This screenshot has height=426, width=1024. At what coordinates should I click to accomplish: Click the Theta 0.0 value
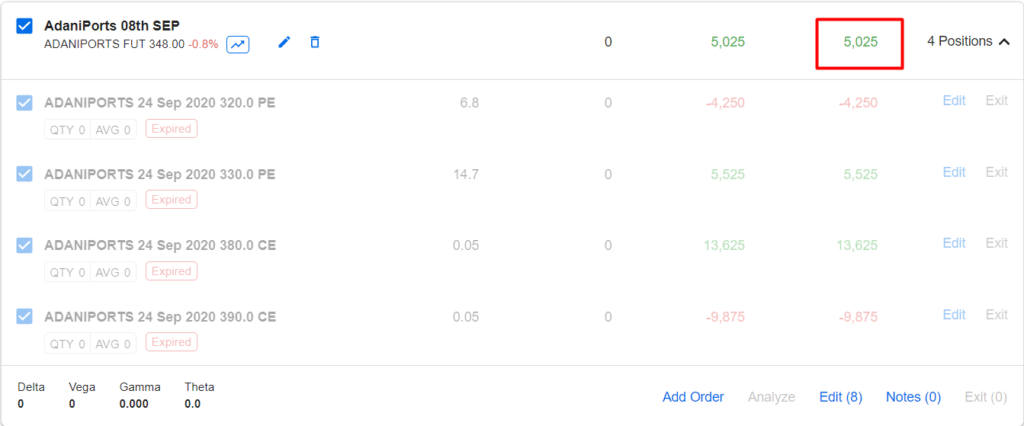193,404
